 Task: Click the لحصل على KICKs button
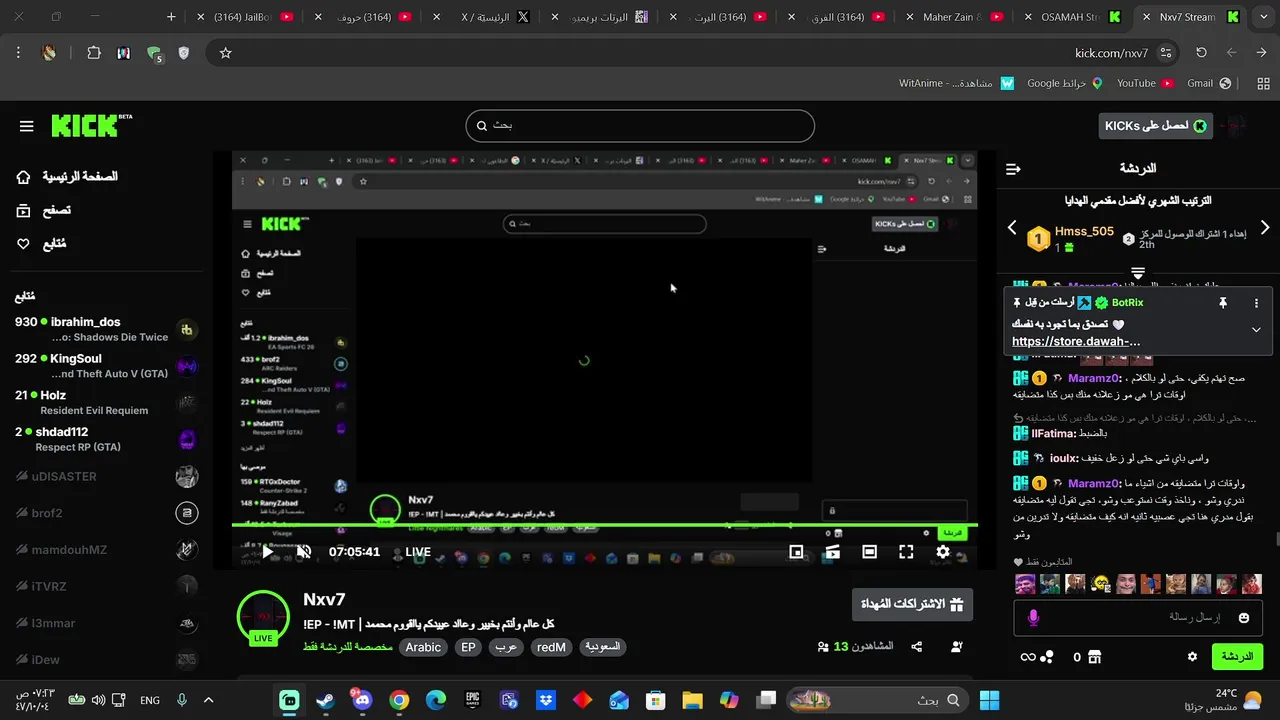point(1155,126)
